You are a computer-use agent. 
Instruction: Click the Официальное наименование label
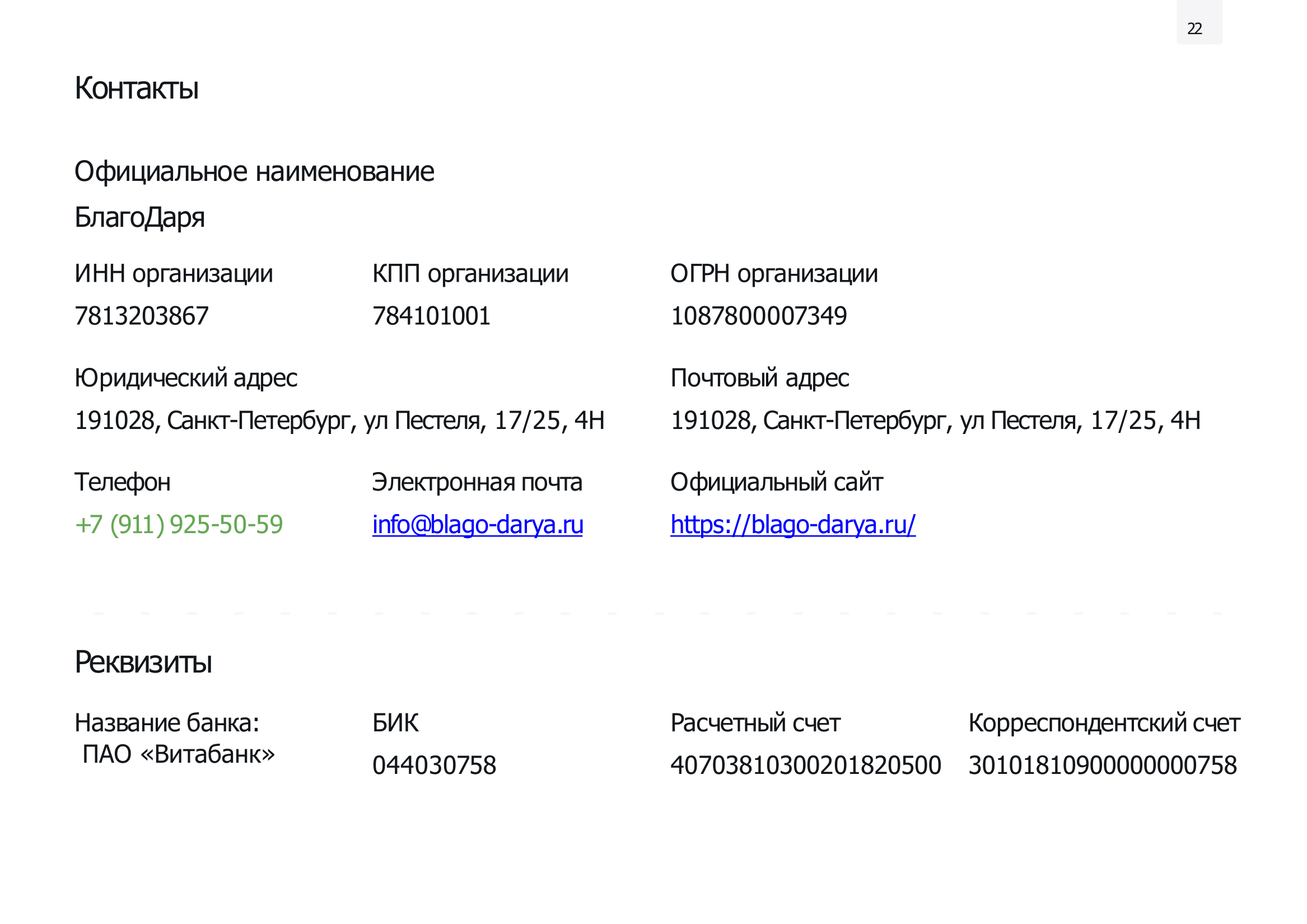point(254,172)
